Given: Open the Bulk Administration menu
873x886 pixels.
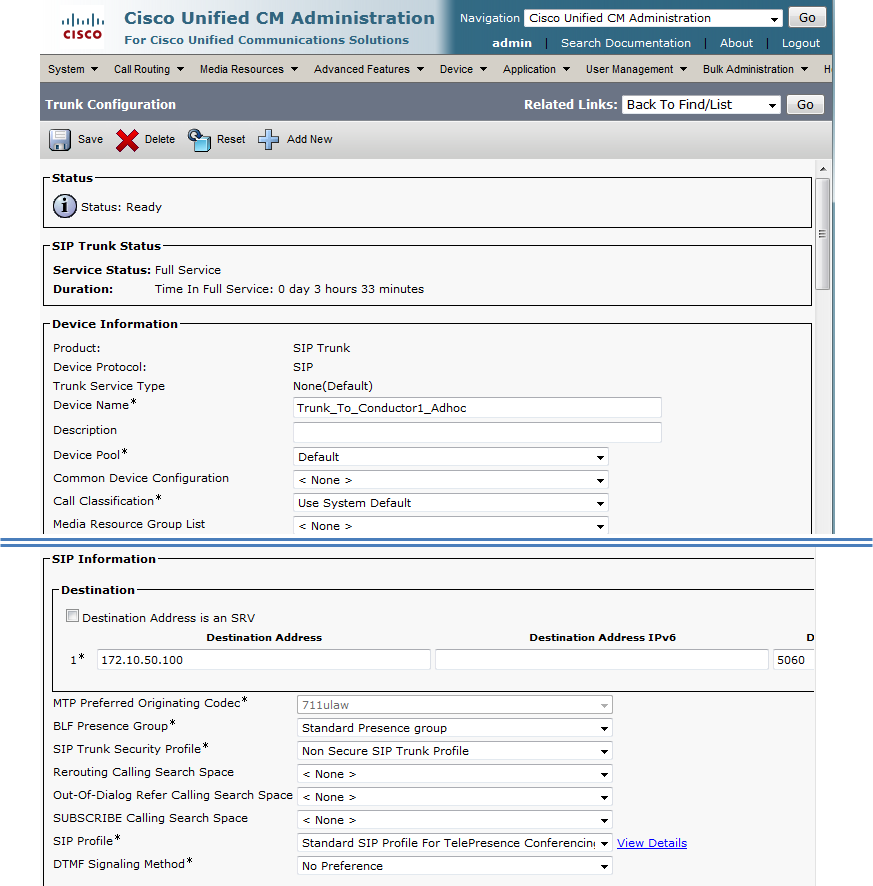Looking at the screenshot, I should tap(755, 69).
